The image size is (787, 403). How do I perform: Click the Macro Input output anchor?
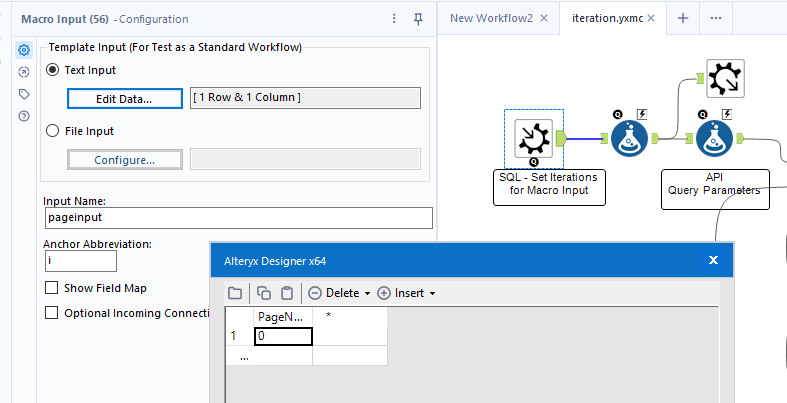(x=562, y=138)
